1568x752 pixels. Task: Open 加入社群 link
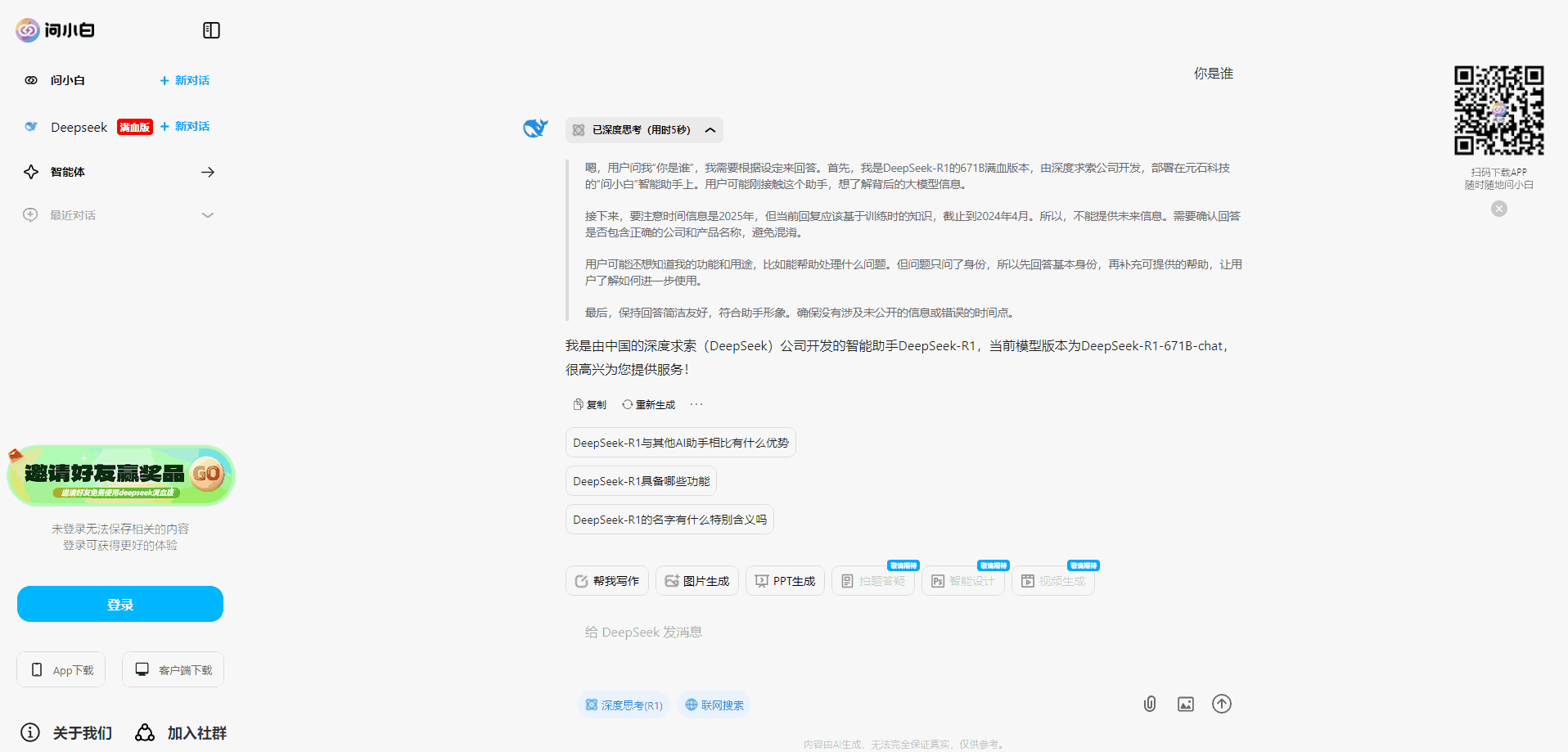(x=197, y=733)
